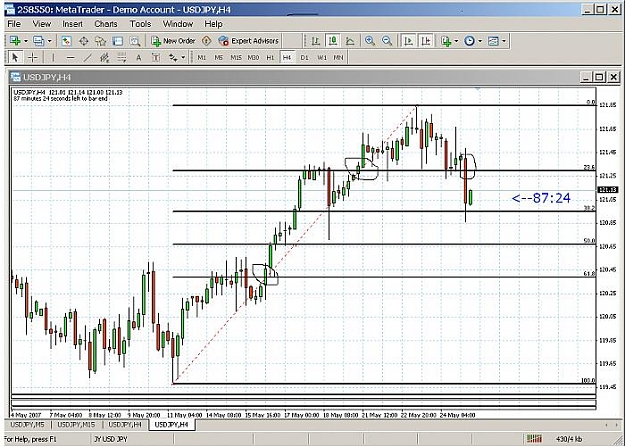Select the Cursor arrow tool

15,57
